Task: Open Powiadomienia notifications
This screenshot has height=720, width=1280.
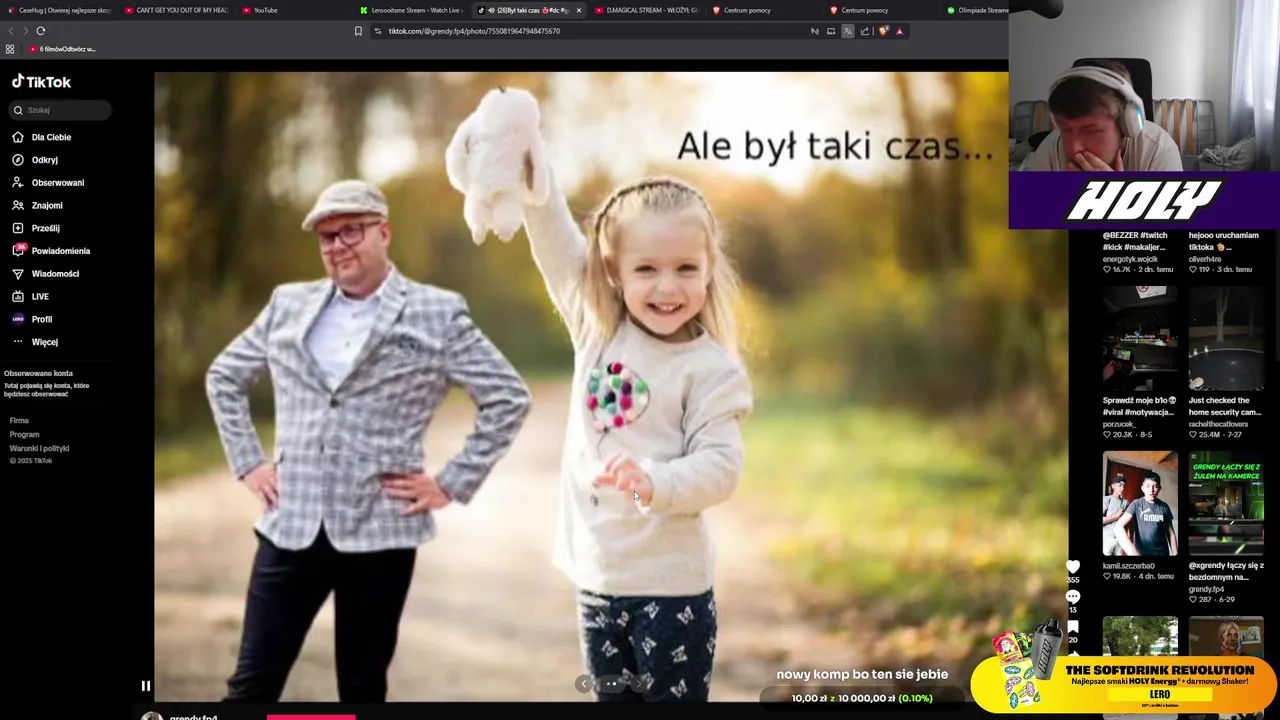Action: tap(61, 251)
